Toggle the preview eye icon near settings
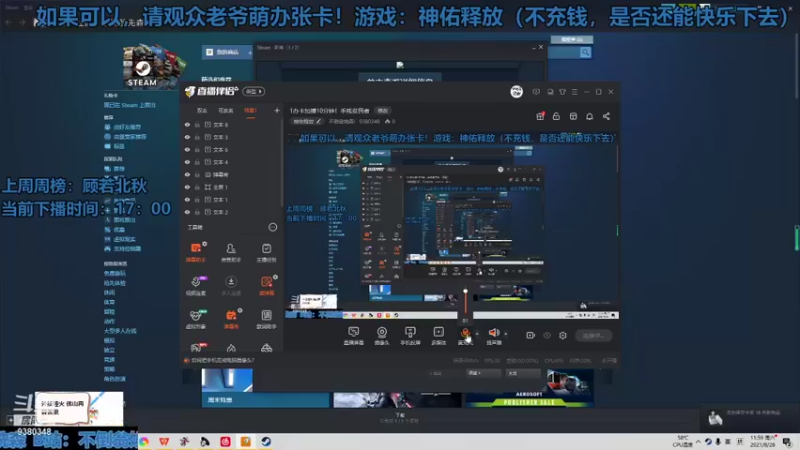The width and height of the screenshot is (800, 450). (546, 335)
